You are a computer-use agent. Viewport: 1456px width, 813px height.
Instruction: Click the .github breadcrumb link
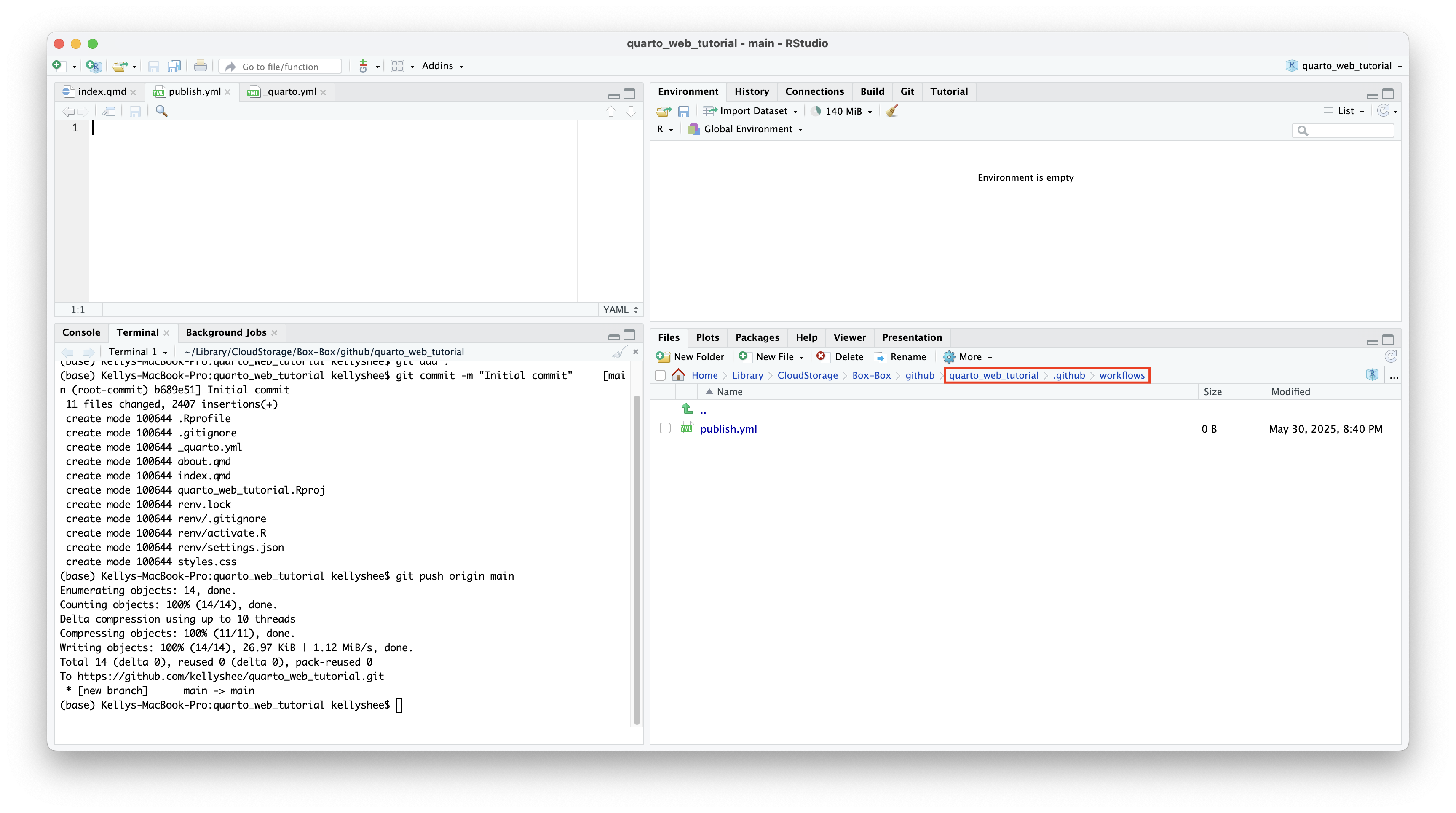(x=1068, y=375)
